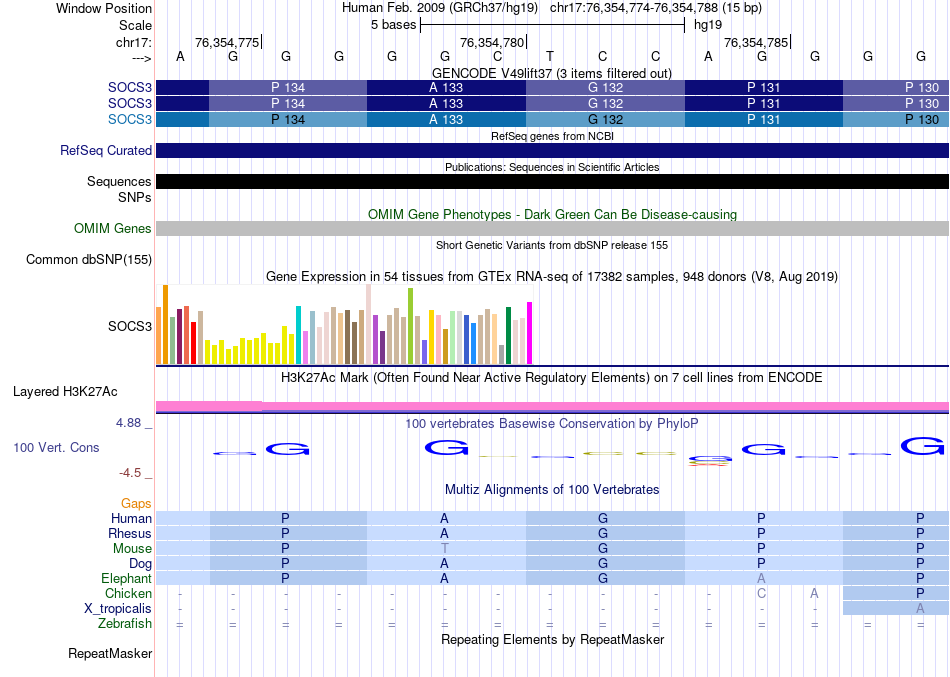The width and height of the screenshot is (950, 677).
Task: Click the magenta last bar in GTEx chart
Action: [x=530, y=333]
